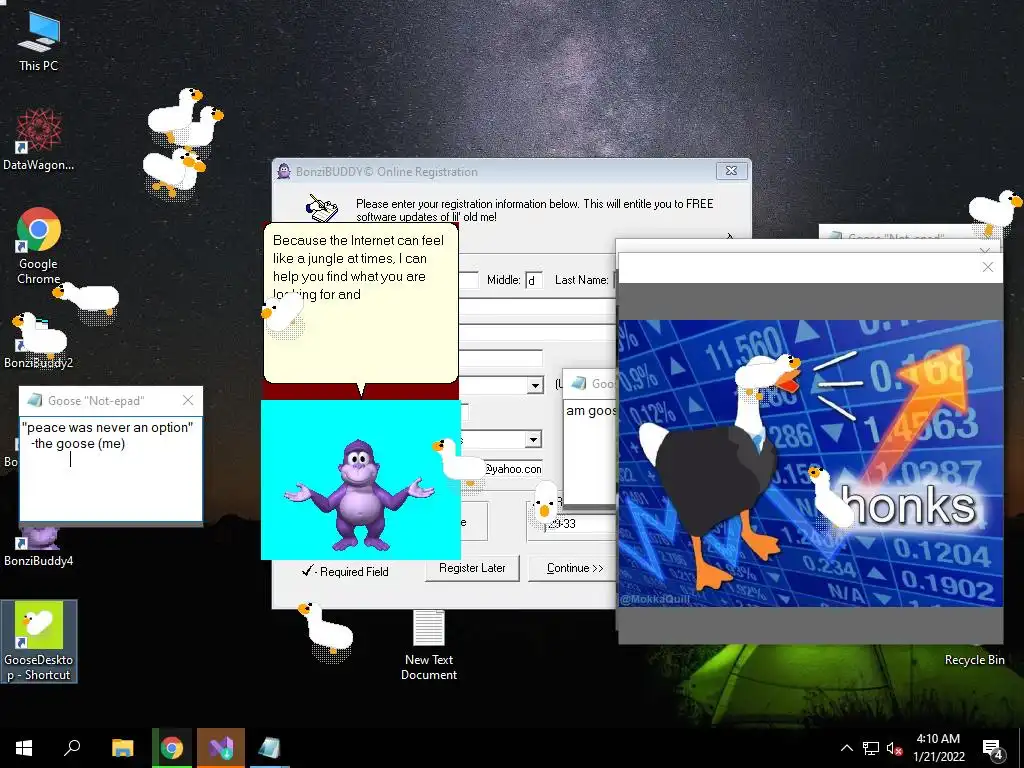This screenshot has width=1024, height=768.
Task: Click the BonziBUDDY title bar icon
Action: pyautogui.click(x=284, y=171)
